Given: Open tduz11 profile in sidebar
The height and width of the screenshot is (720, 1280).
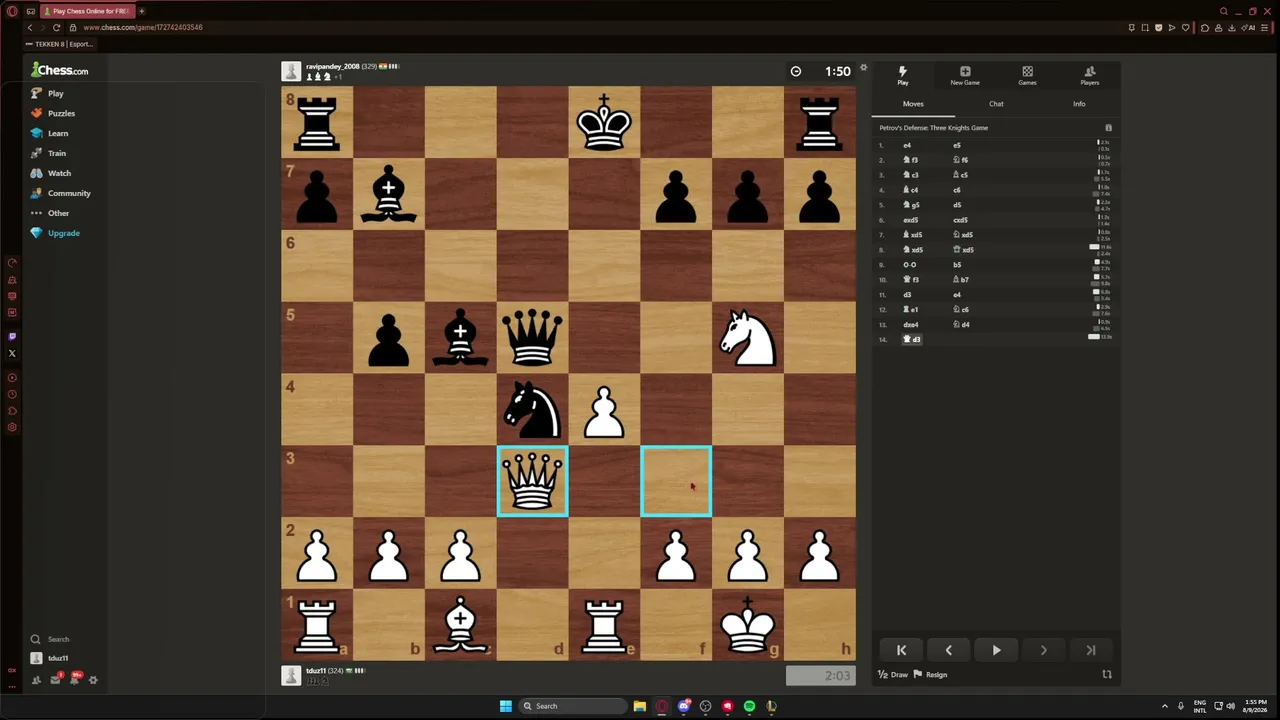Looking at the screenshot, I should tap(49, 658).
